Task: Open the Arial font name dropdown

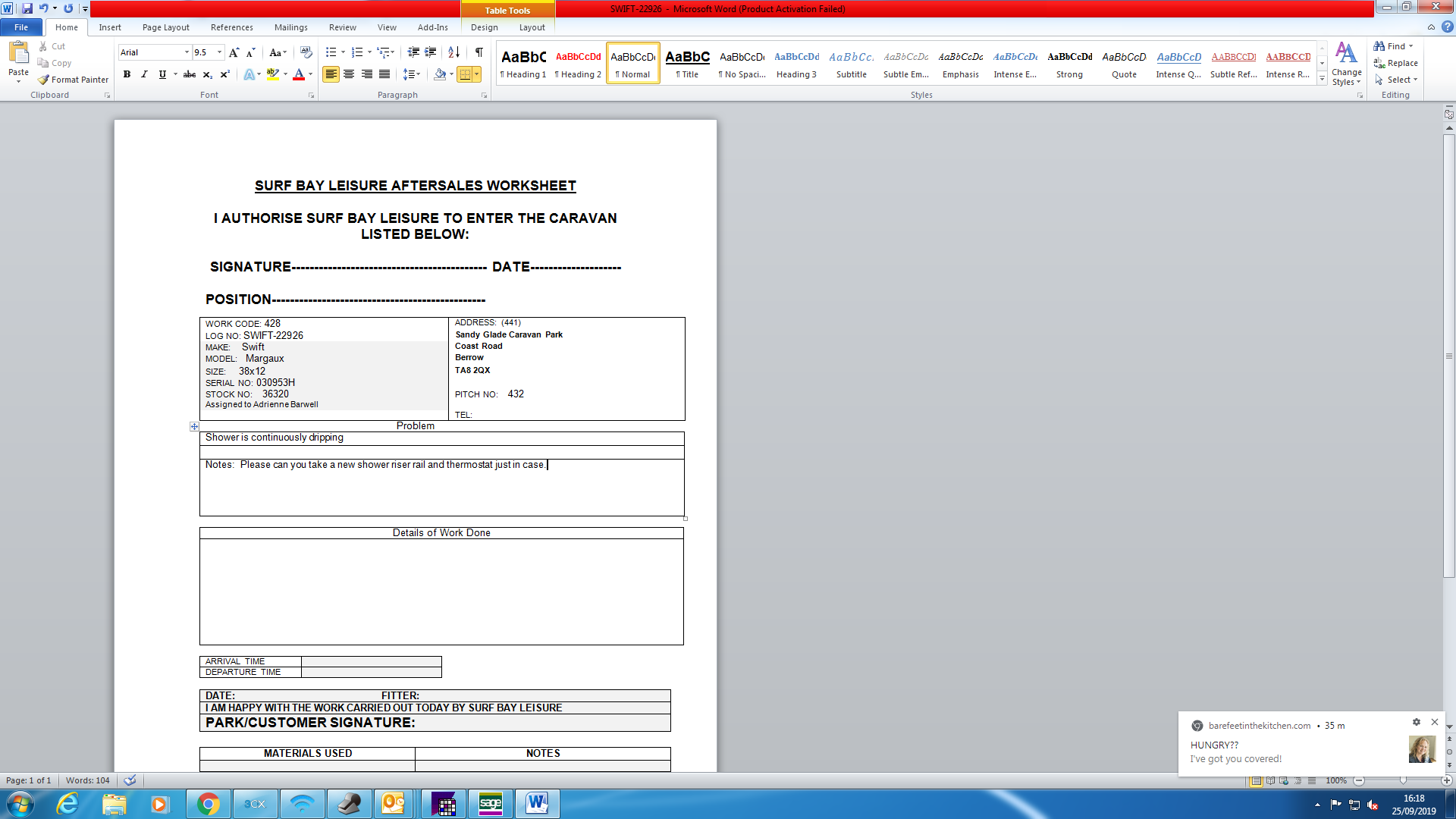Action: (187, 52)
